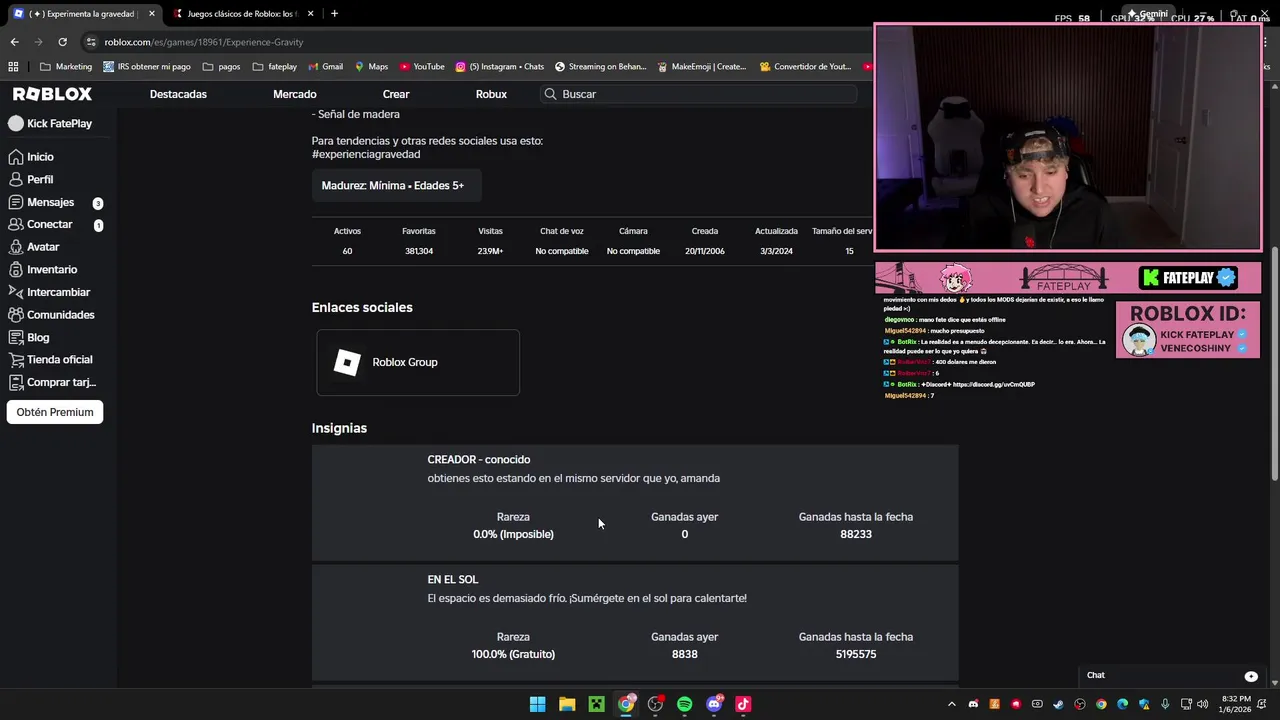Screen dimensions: 1280x720
Task: Click the Favoritas value 381,304
Action: 419,251
